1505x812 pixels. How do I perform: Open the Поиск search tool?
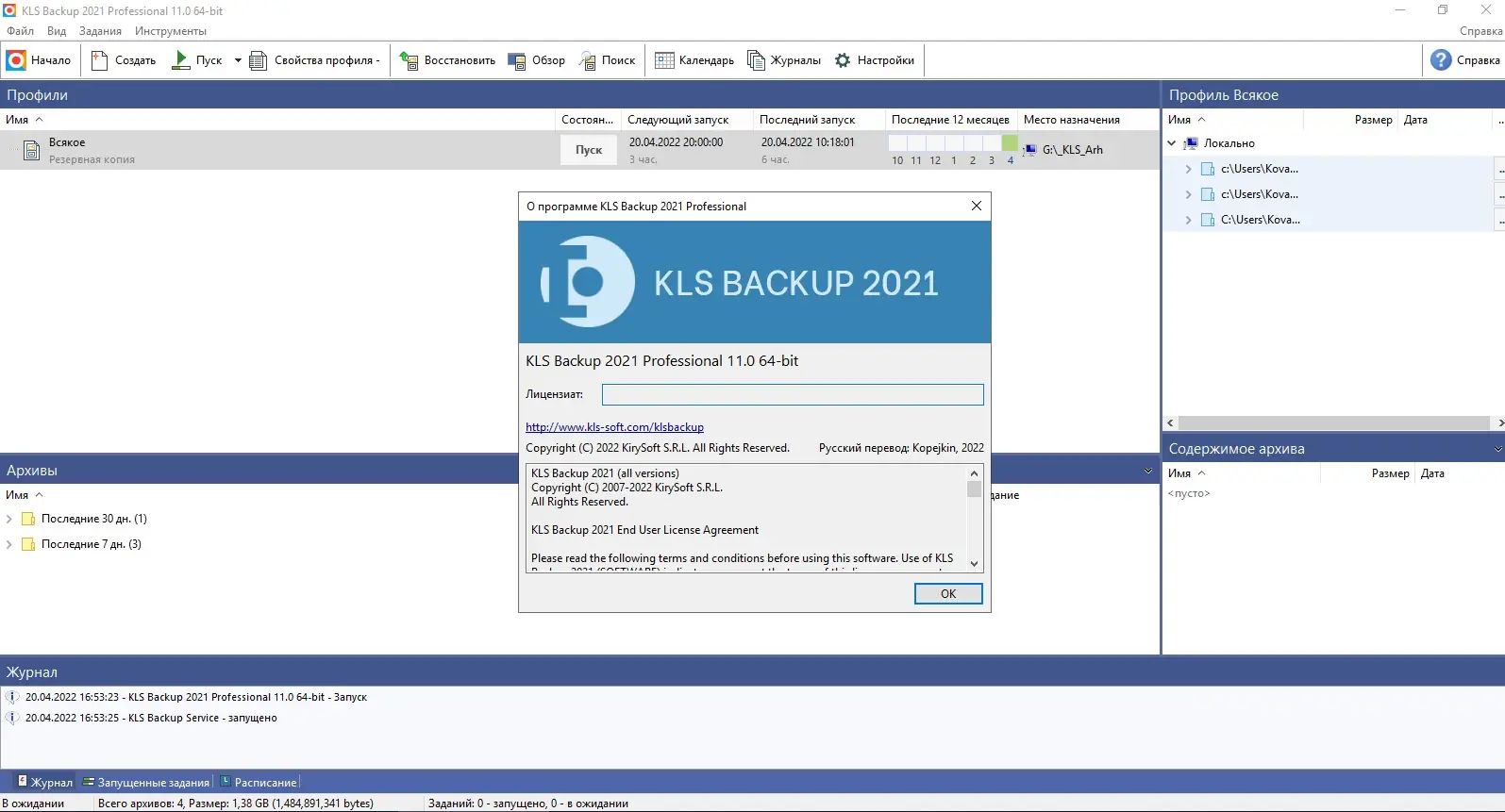pos(607,60)
